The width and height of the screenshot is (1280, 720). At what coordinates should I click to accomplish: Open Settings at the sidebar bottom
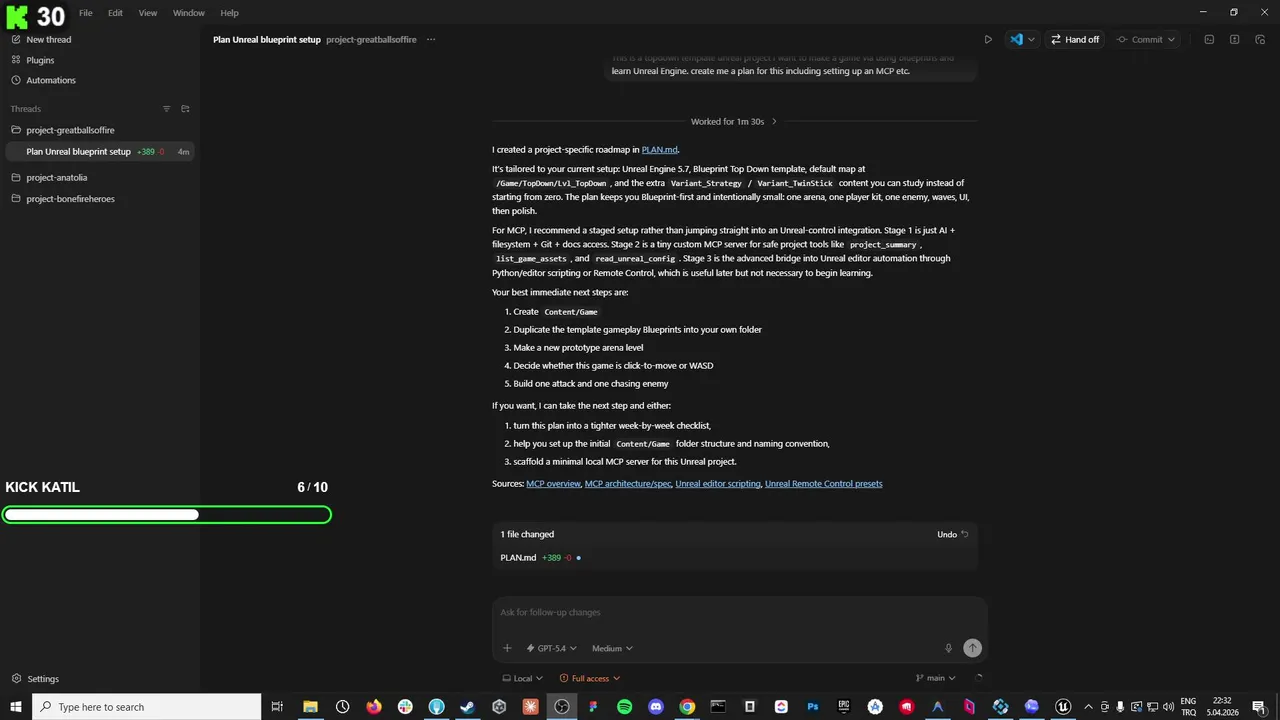(35, 679)
